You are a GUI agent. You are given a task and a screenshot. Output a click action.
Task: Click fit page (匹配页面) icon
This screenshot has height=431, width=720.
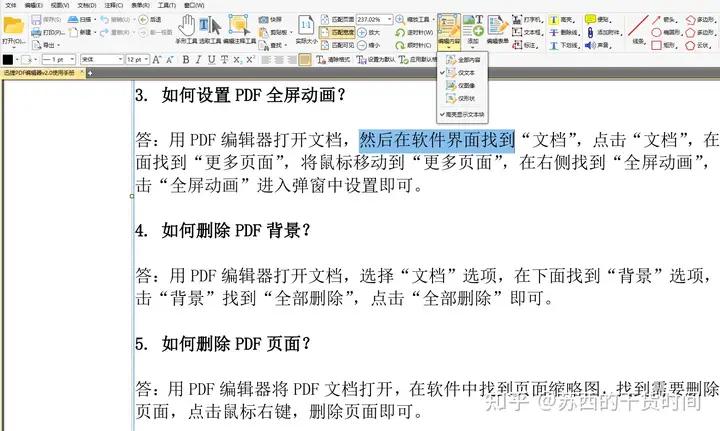325,20
